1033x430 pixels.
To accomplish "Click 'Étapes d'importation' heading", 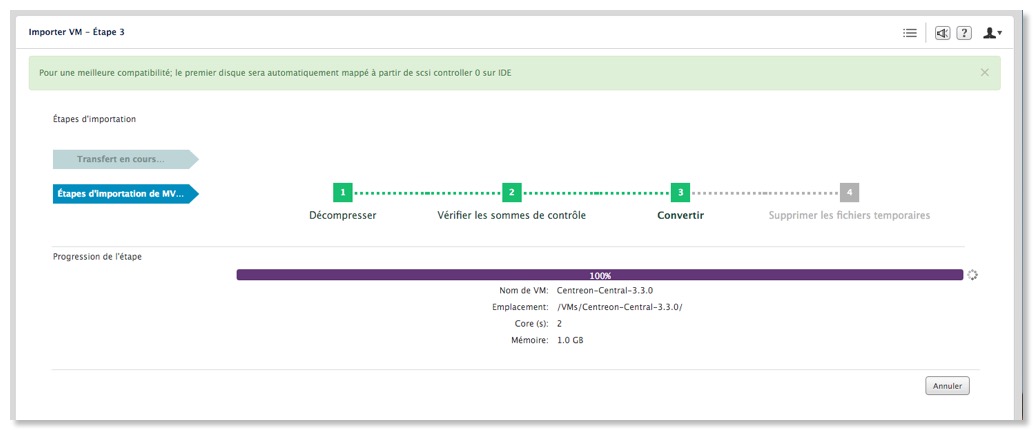I will coord(94,119).
